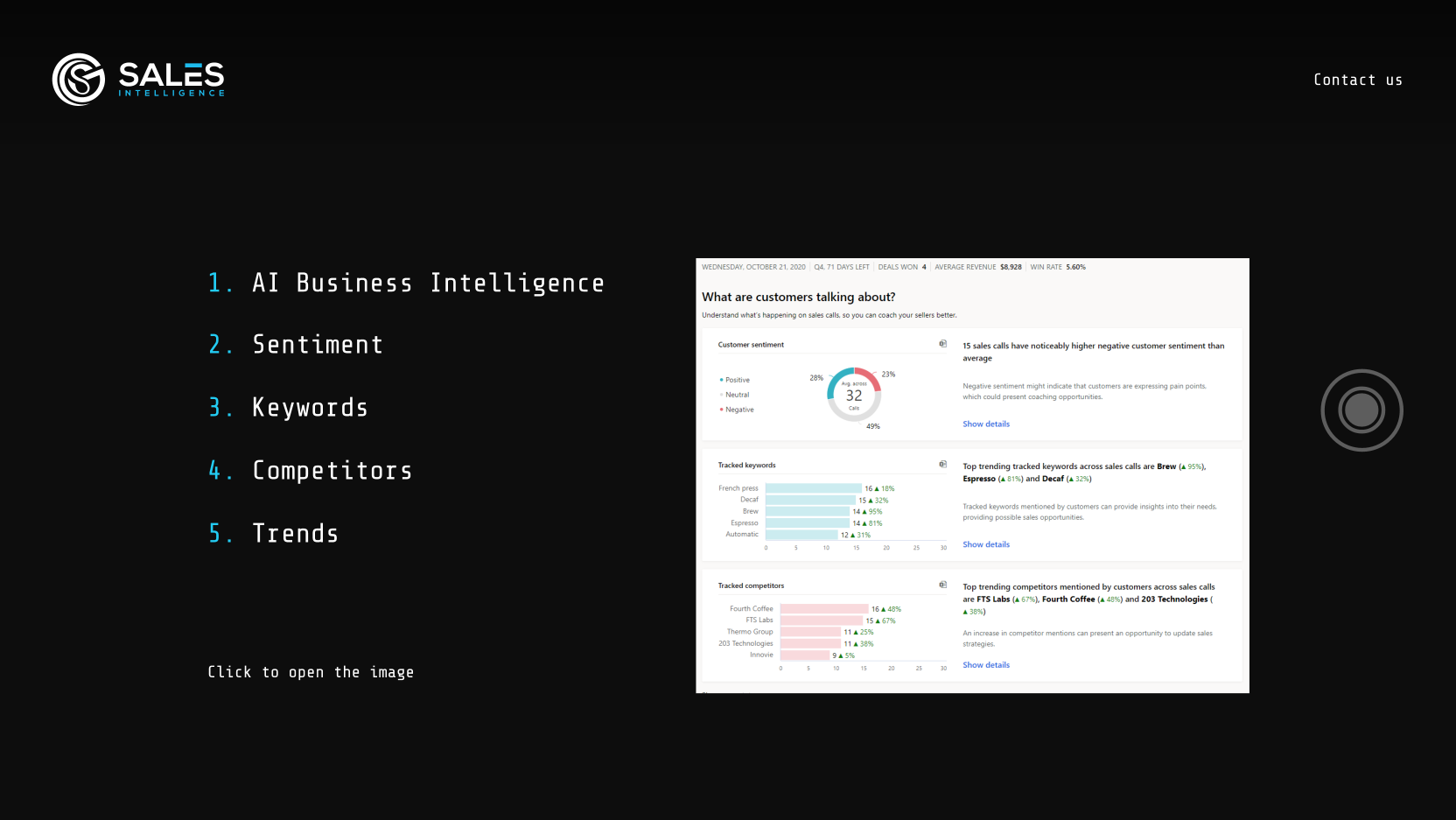
Task: Click the Tracked keywords card icon
Action: tap(942, 465)
